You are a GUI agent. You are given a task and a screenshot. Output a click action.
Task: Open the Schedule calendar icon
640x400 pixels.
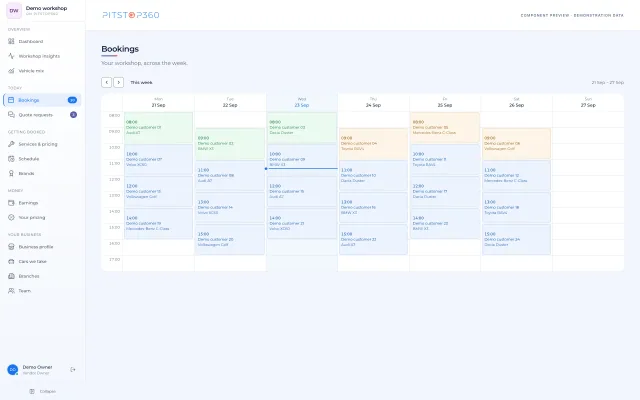coord(11,159)
